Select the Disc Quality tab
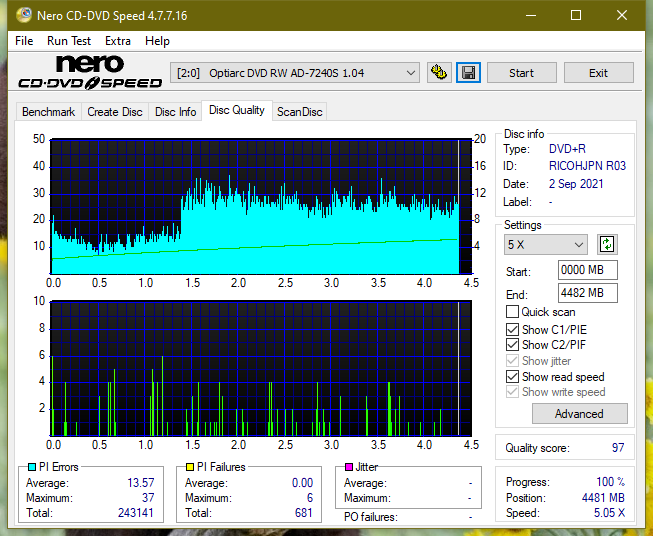653x536 pixels. [x=237, y=110]
